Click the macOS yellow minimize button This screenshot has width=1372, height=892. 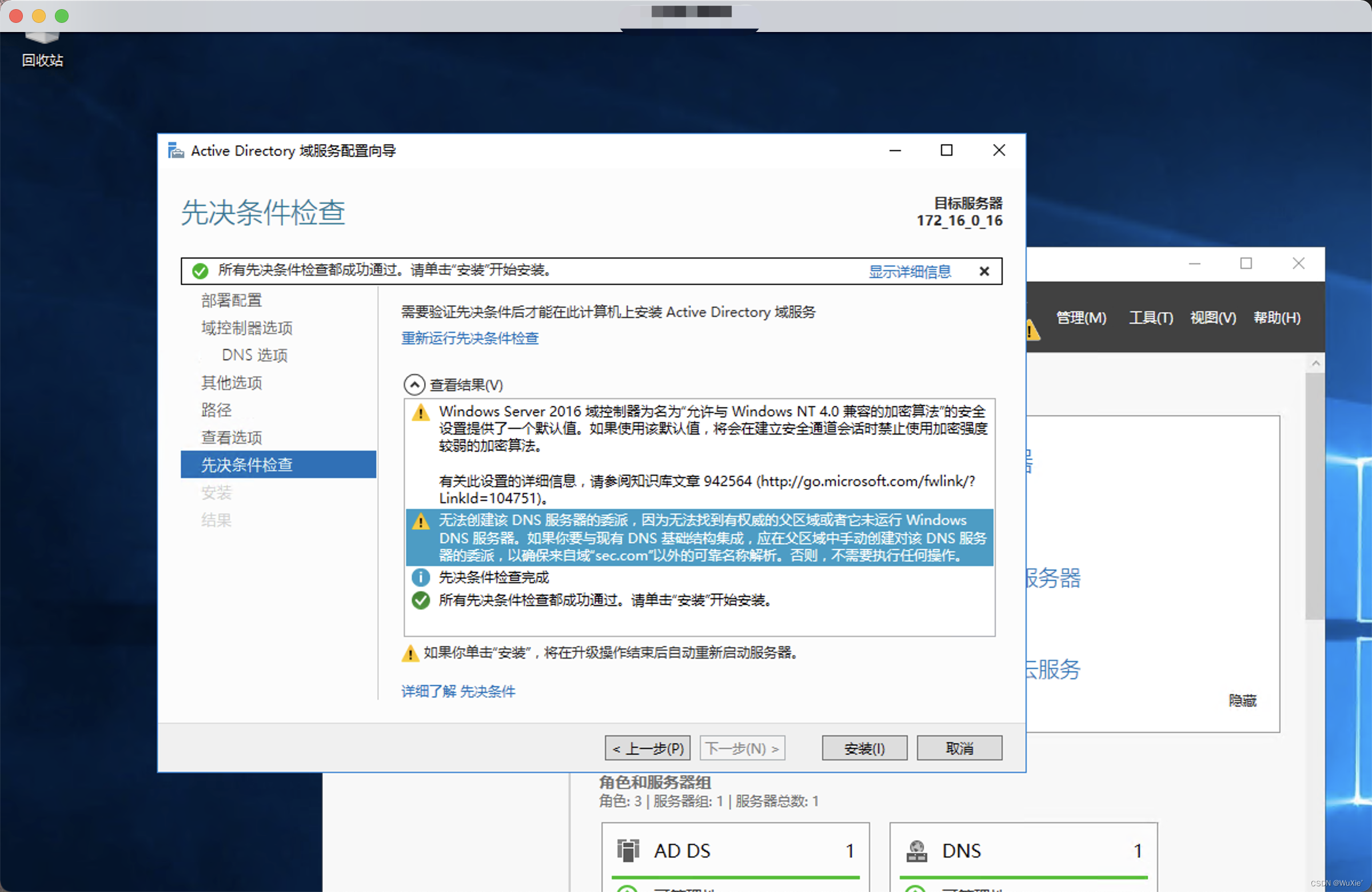(x=39, y=16)
